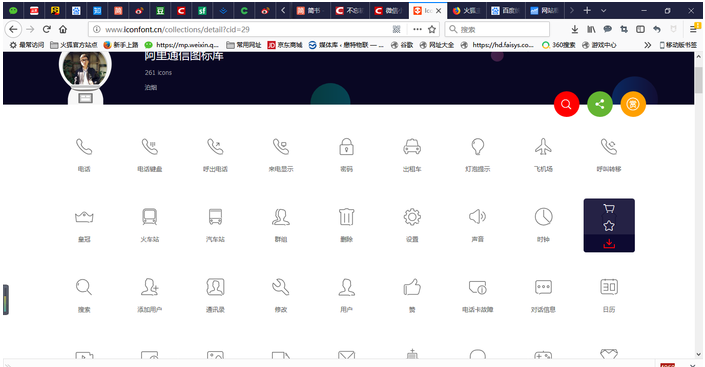Viewport: 705px width, 367px height.
Task: Select the 用户 user icon
Action: (347, 287)
